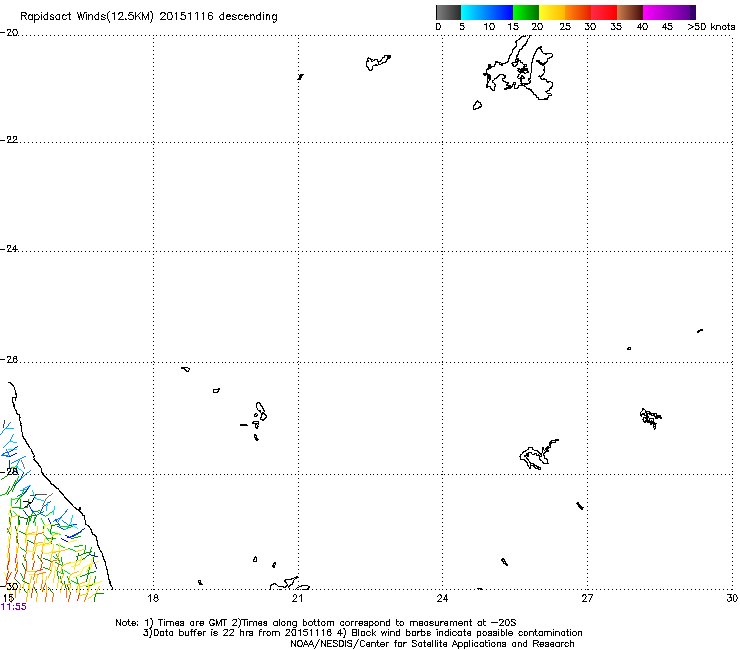Click the purple '11:55' swath time label
The image size is (740, 650).
click(14, 607)
